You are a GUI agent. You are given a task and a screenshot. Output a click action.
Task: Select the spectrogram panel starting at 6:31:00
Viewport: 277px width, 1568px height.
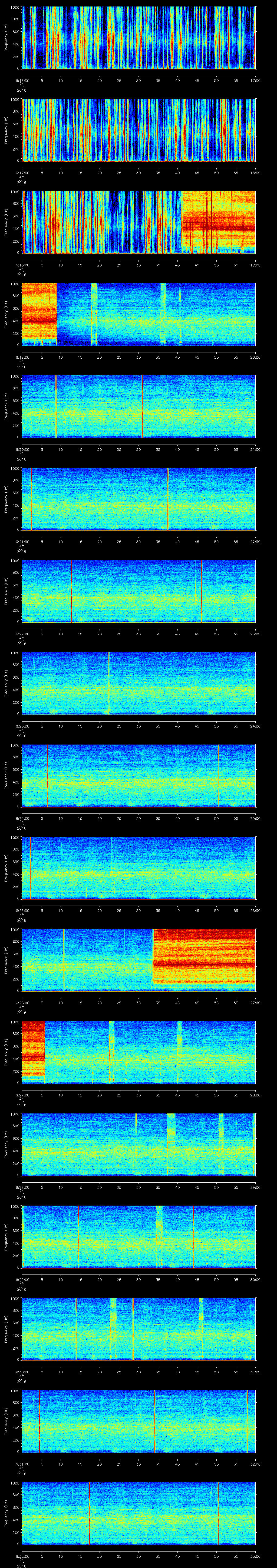pos(139,1421)
